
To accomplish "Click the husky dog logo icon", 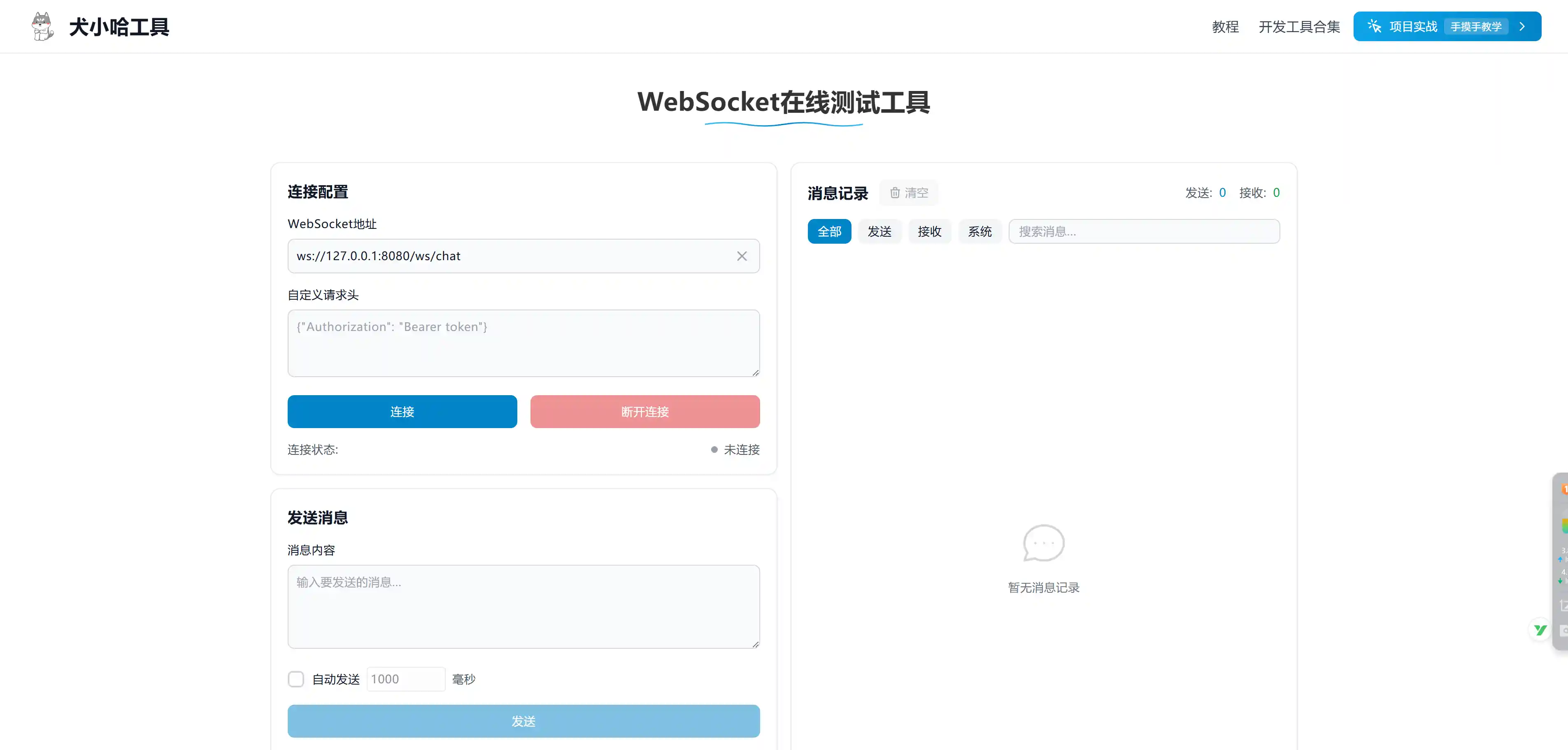I will (x=42, y=26).
